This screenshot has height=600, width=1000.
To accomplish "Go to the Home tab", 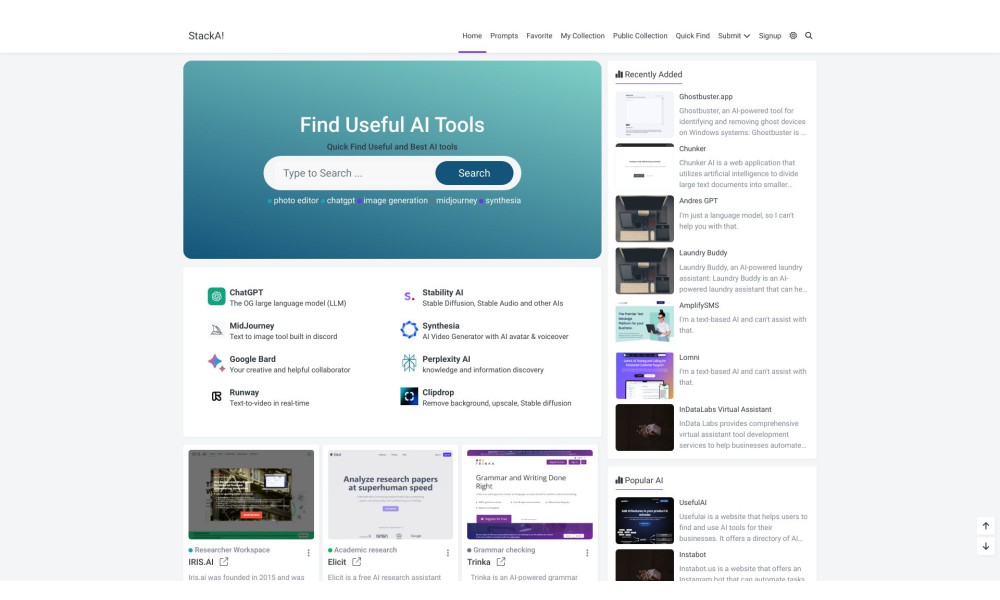I will click(x=472, y=36).
